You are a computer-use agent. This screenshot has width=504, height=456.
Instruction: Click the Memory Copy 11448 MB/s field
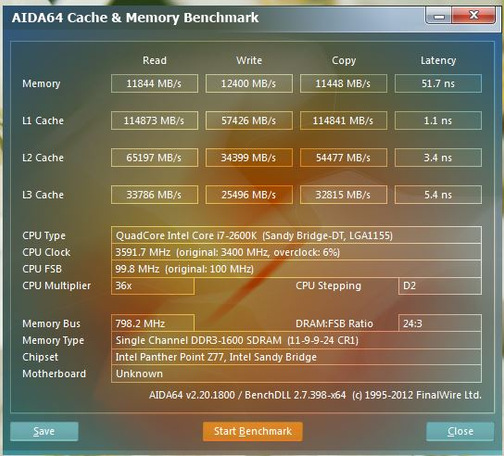tap(343, 83)
